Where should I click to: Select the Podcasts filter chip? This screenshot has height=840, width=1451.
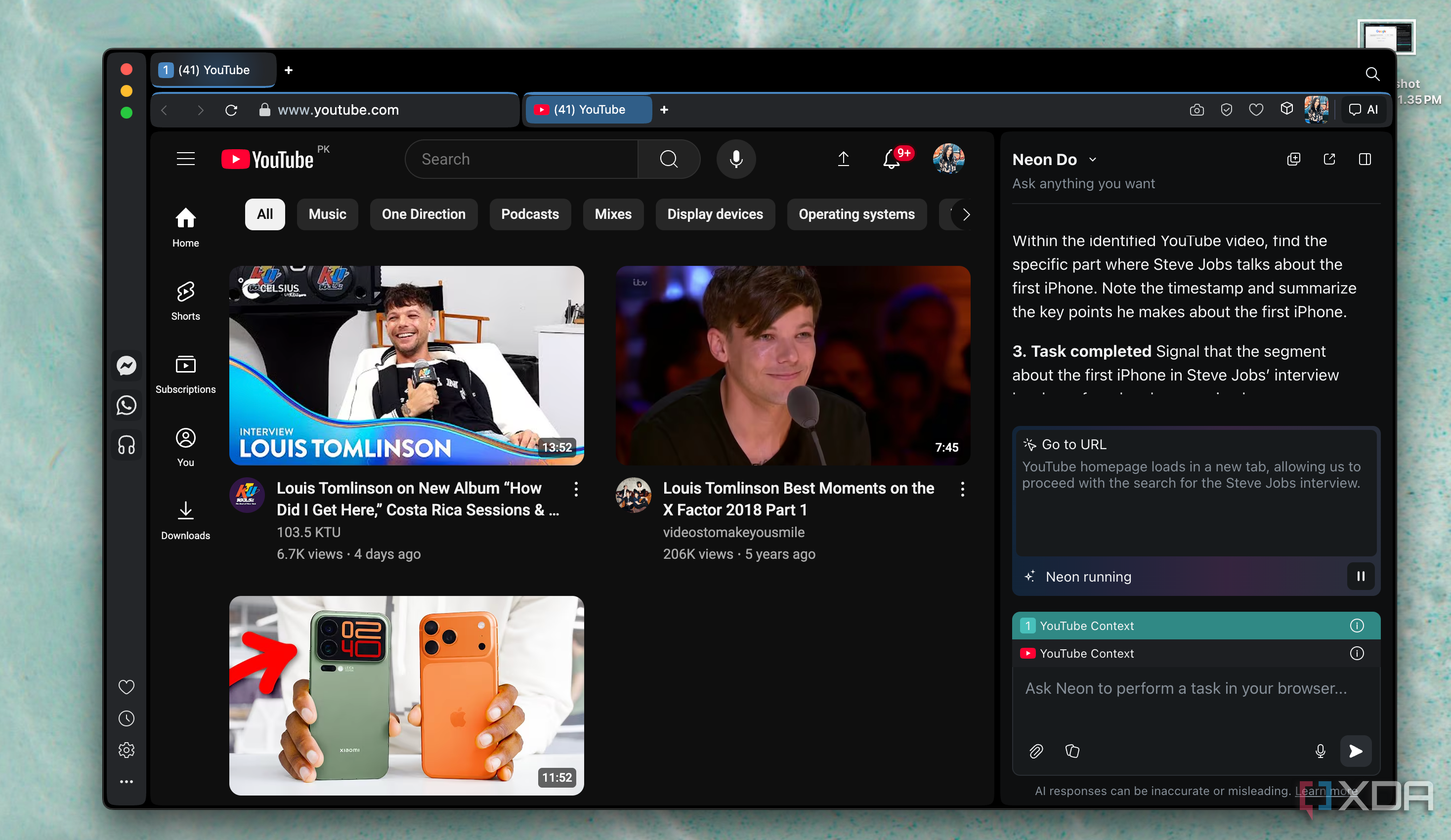530,215
